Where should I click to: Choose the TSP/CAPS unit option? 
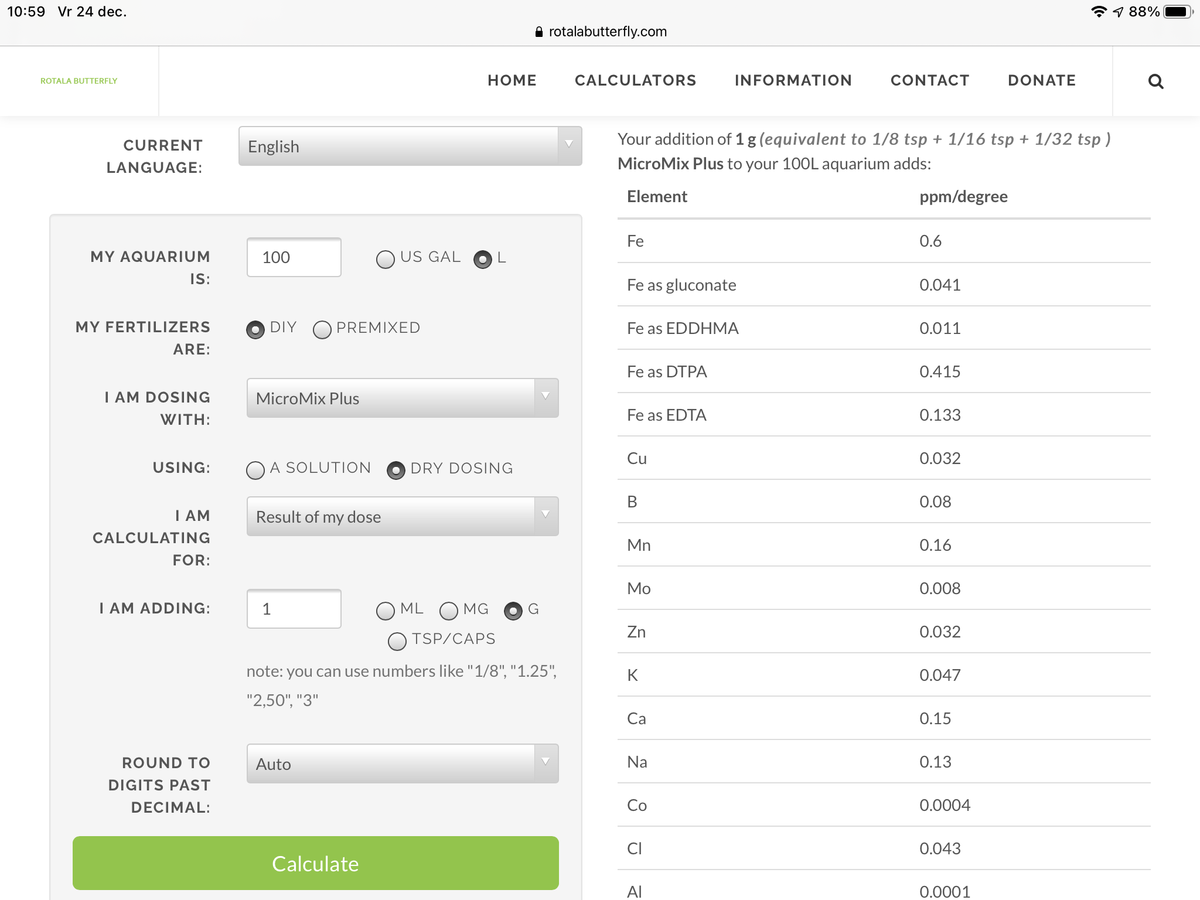(397, 640)
